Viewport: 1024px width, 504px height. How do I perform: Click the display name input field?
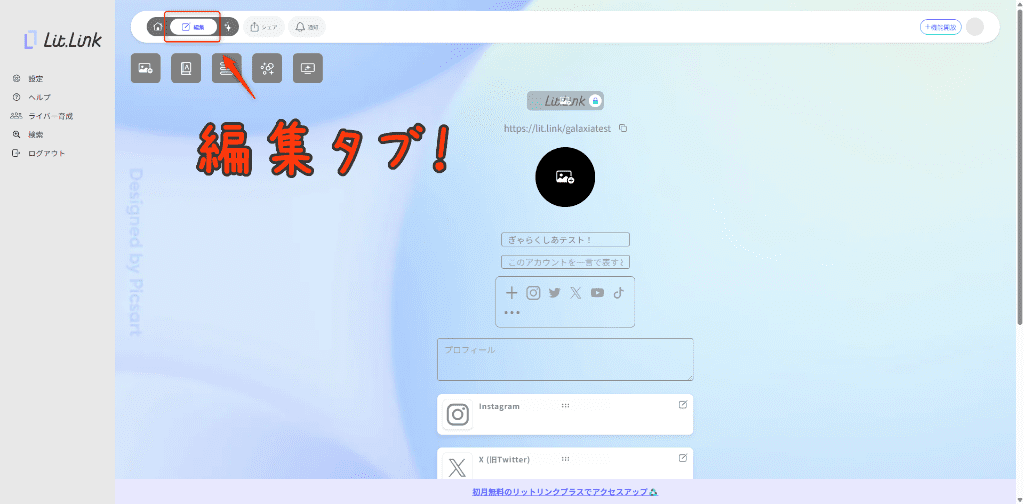coord(565,239)
